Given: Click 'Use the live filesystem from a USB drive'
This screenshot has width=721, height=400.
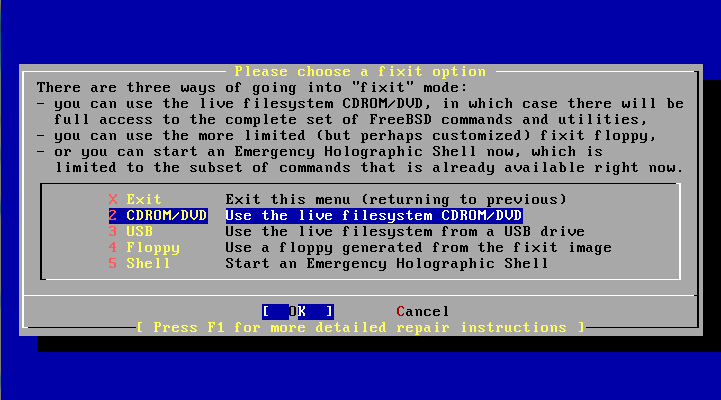Looking at the screenshot, I should tap(405, 232).
